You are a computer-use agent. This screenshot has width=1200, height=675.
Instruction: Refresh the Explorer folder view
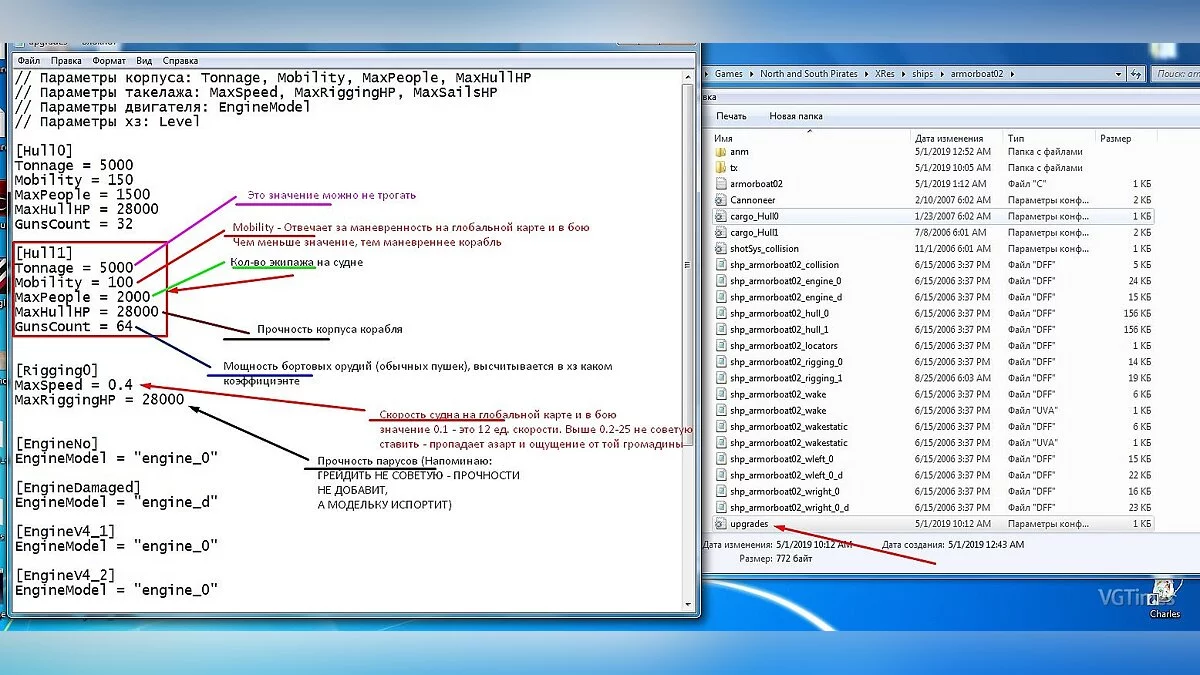tap(1135, 73)
